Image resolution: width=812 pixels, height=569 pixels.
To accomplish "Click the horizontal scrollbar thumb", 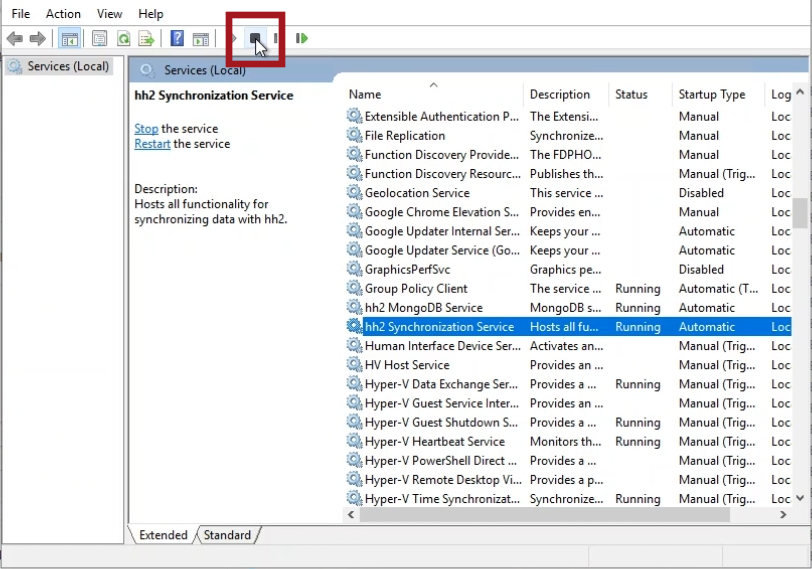I will 545,515.
